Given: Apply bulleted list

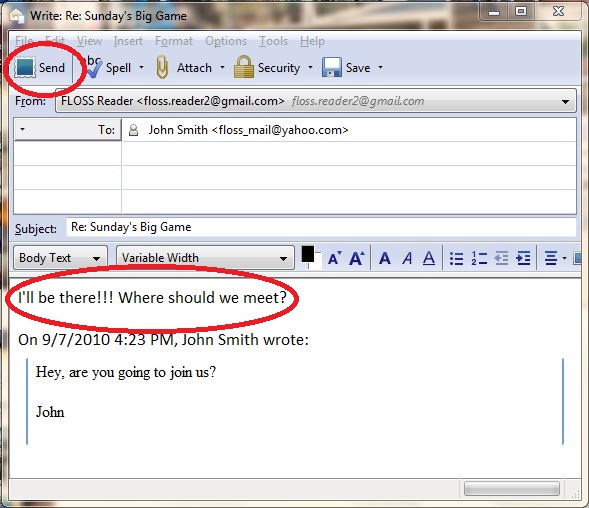Looking at the screenshot, I should coord(456,258).
